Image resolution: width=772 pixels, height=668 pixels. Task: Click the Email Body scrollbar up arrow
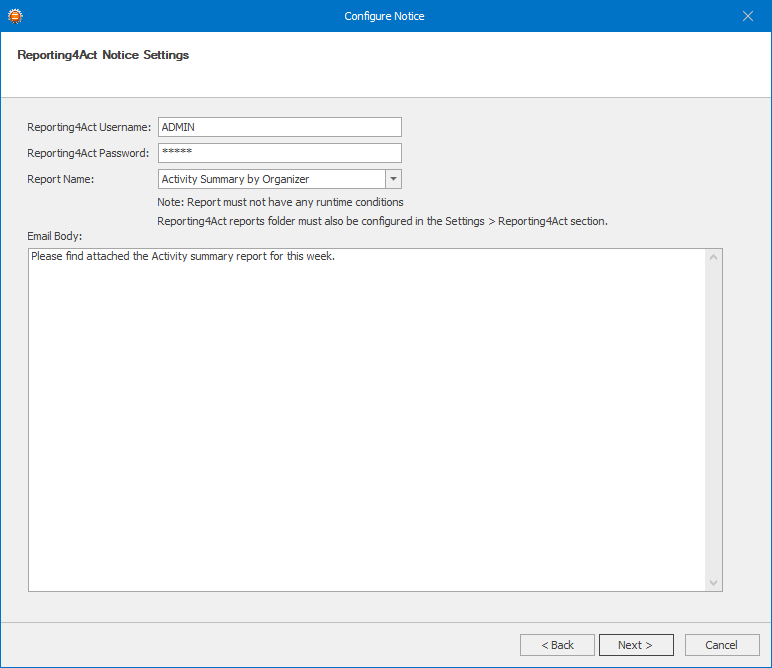click(713, 257)
